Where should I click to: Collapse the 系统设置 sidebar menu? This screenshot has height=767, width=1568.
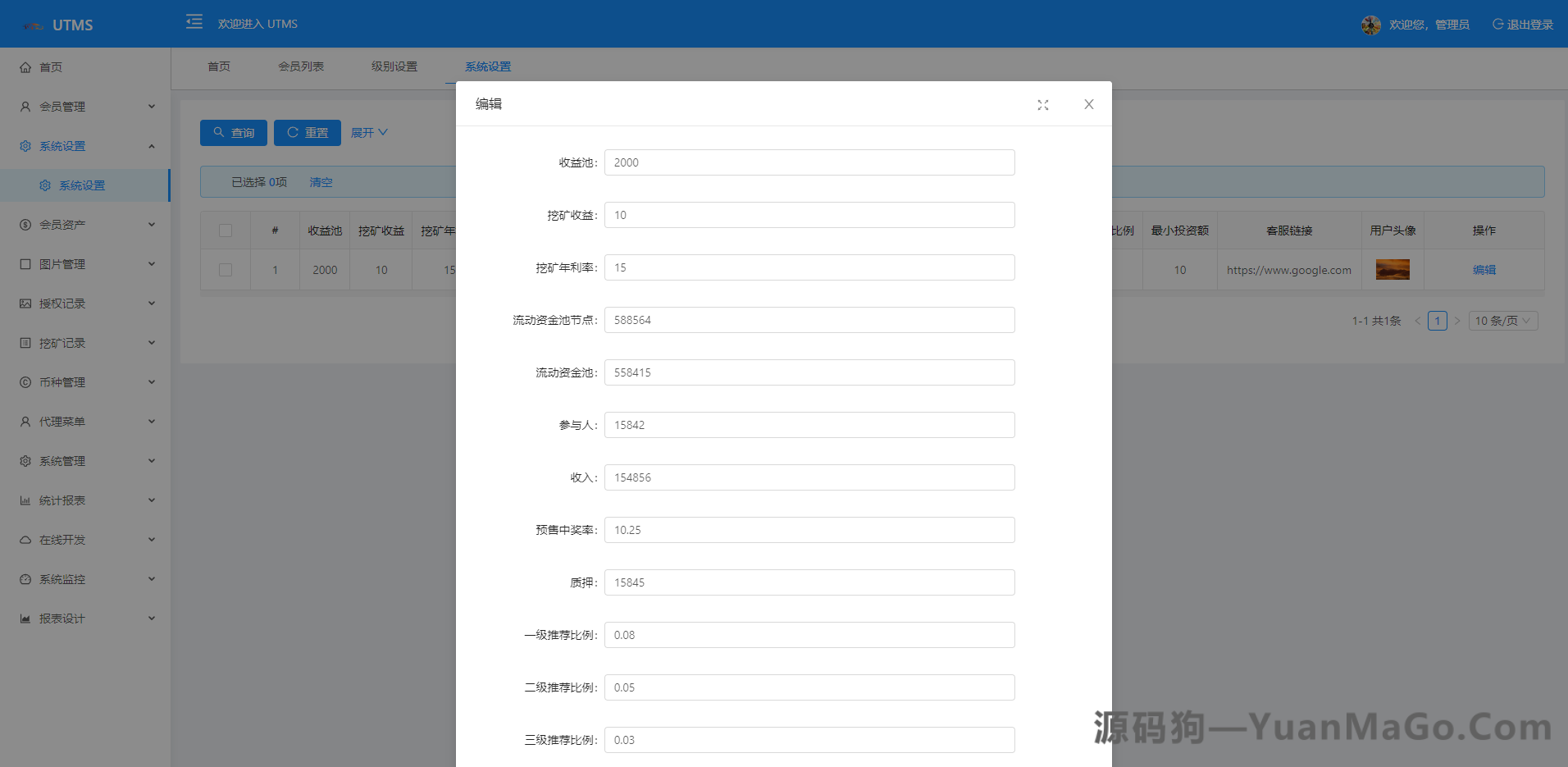62,145
